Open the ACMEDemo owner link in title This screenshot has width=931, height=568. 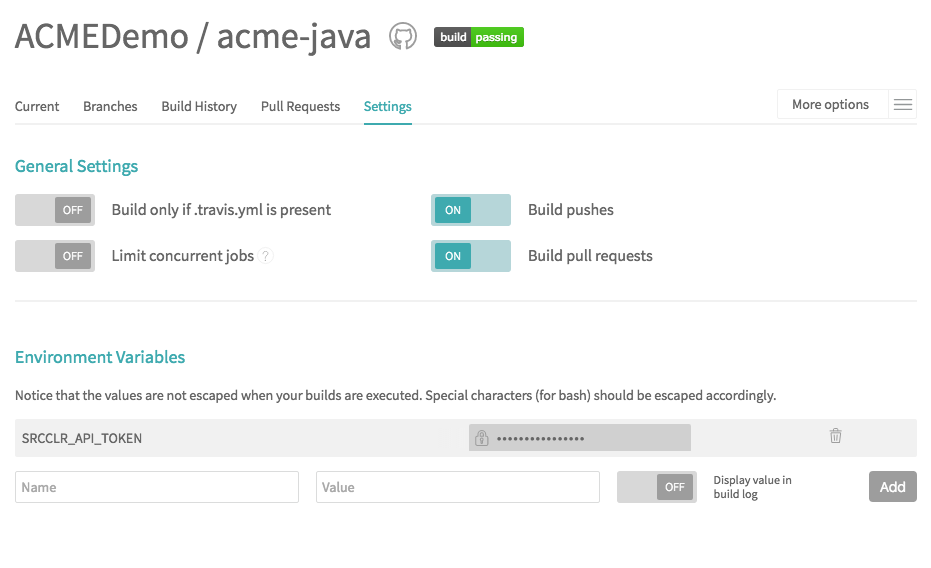point(102,36)
